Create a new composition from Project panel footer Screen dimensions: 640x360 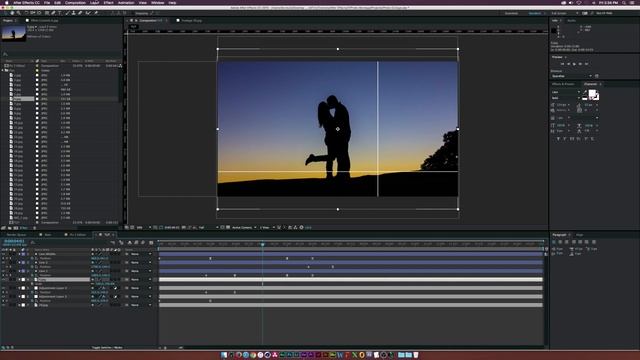point(16,228)
